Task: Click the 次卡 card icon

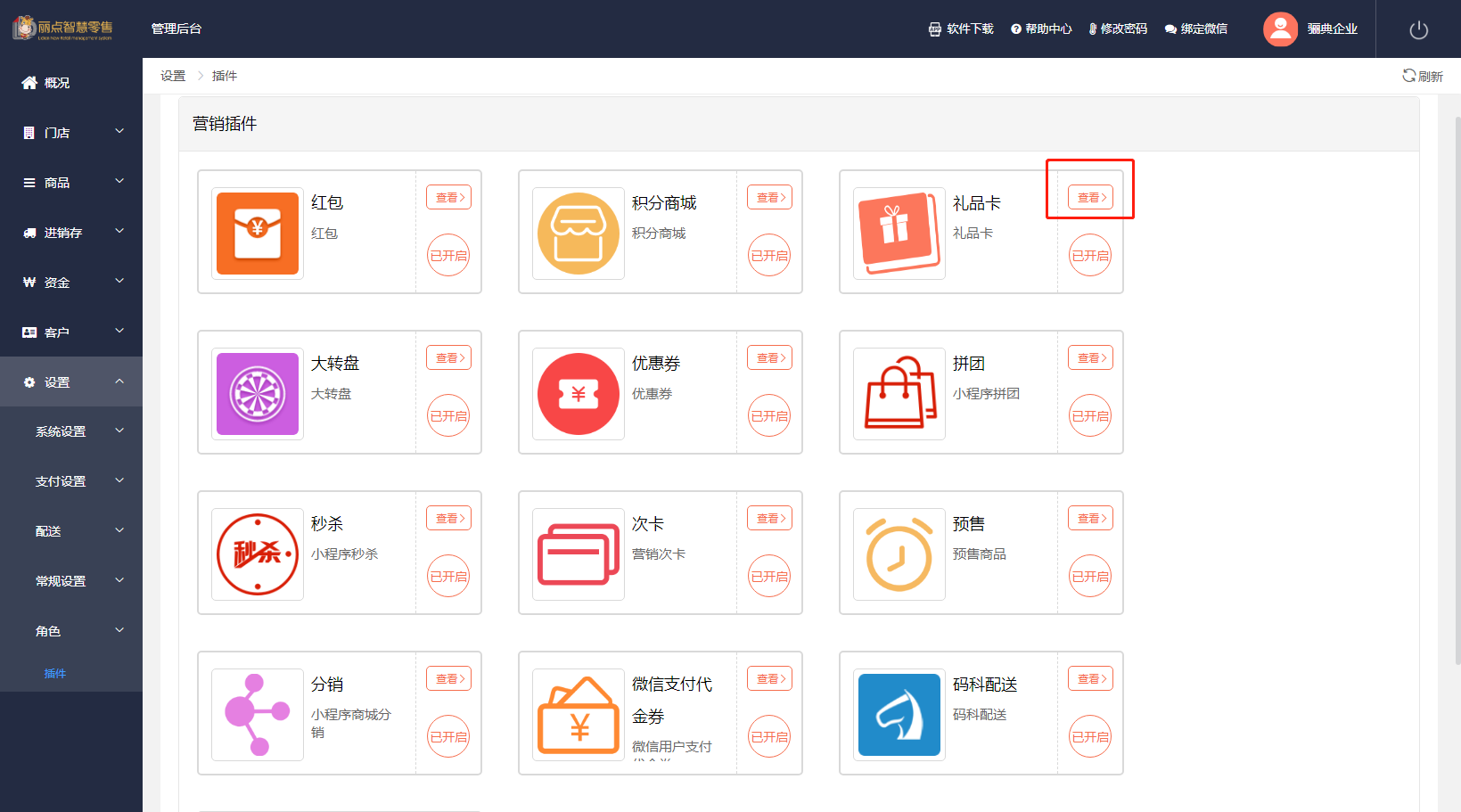Action: [579, 554]
